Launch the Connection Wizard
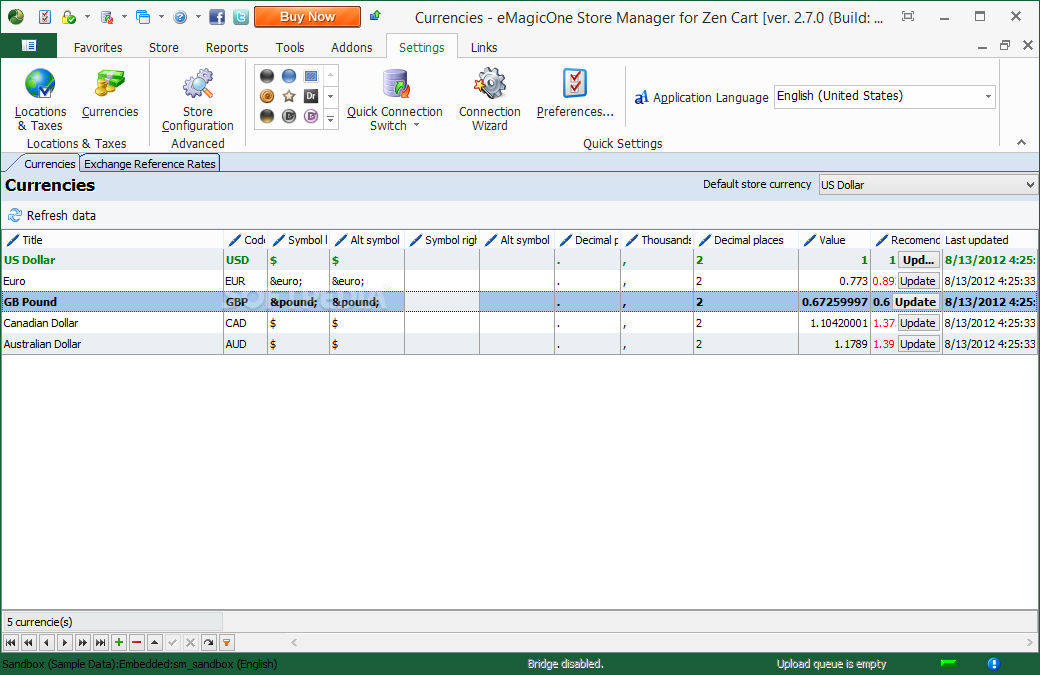 point(489,99)
